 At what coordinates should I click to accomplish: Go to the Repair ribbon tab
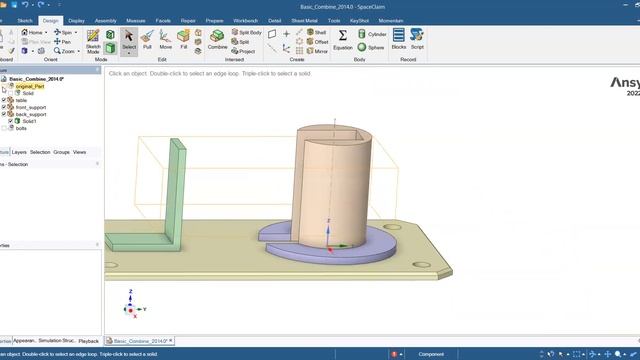click(x=188, y=20)
